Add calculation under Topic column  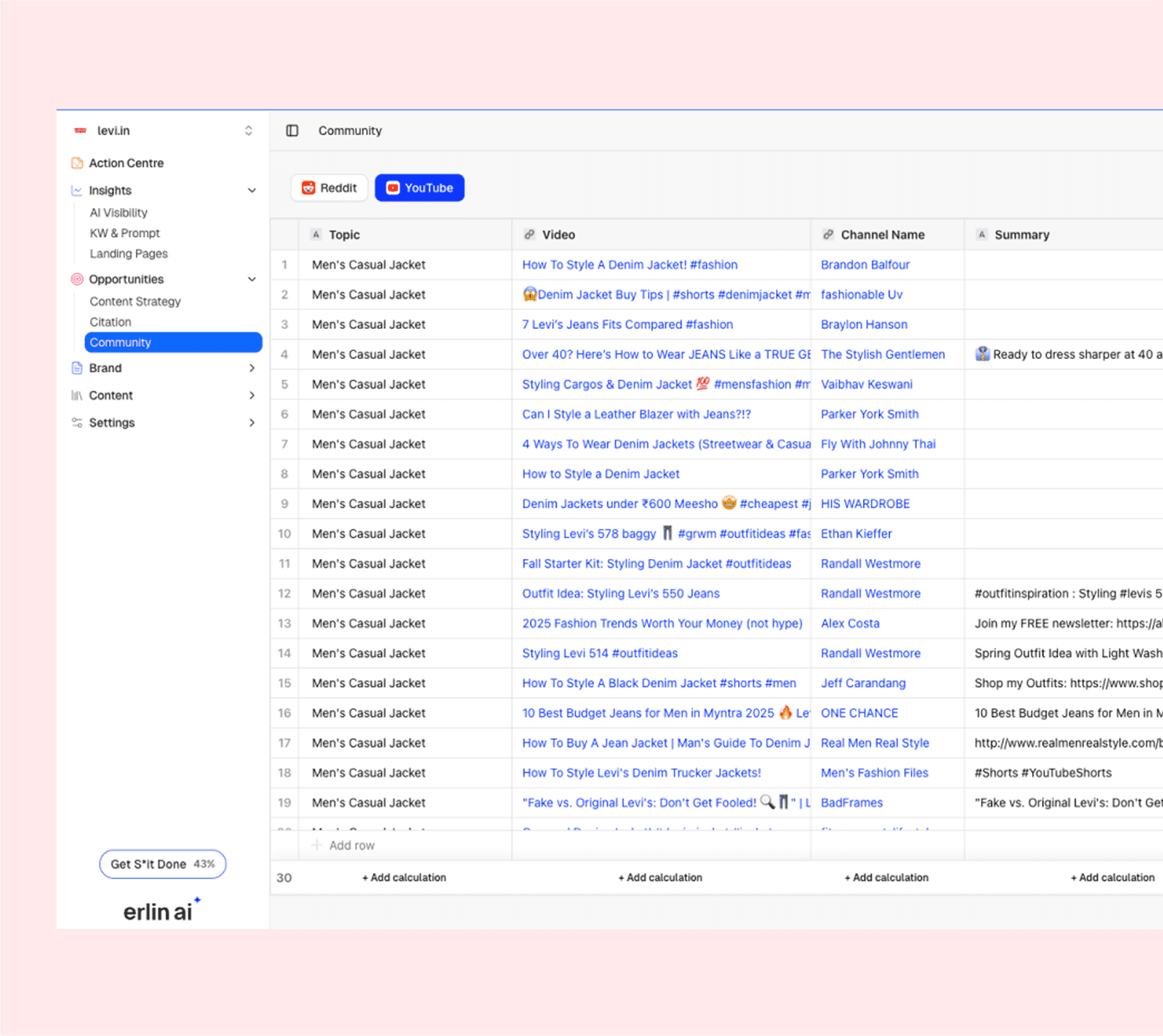(404, 878)
